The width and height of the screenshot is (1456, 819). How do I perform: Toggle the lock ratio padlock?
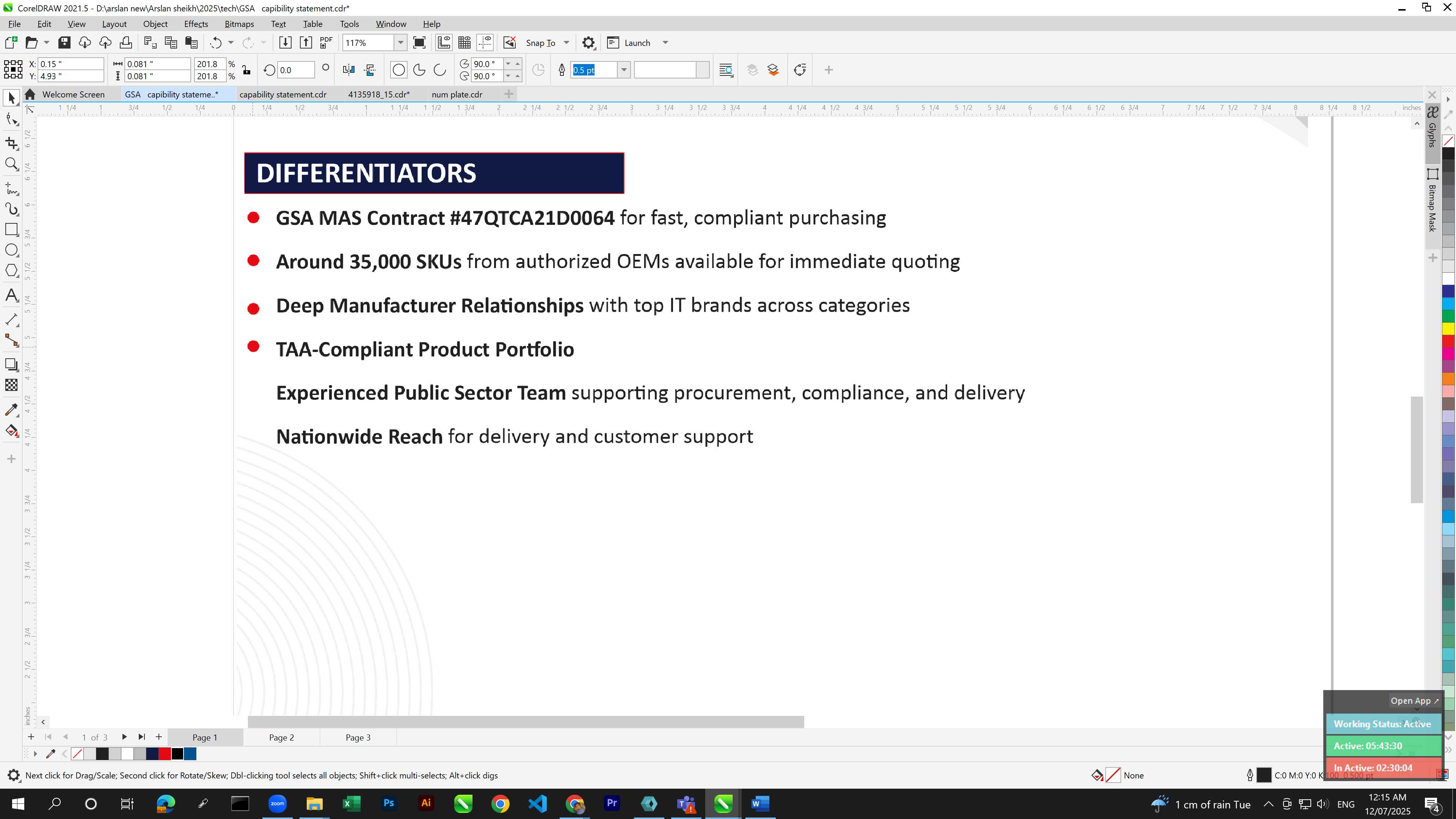[x=246, y=70]
